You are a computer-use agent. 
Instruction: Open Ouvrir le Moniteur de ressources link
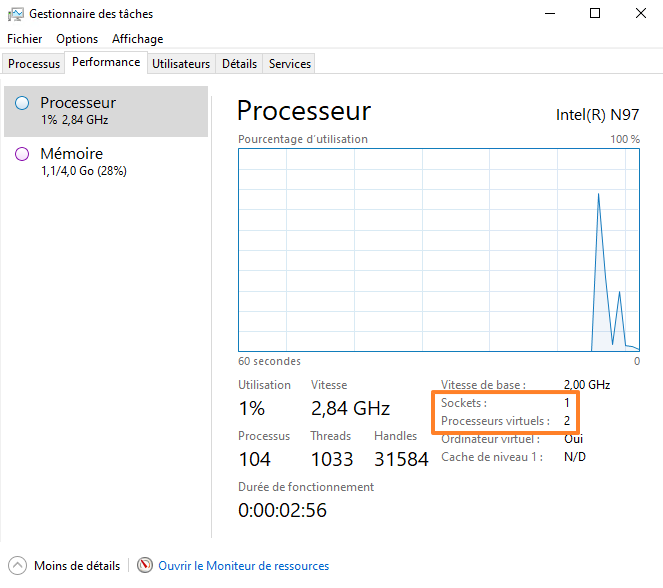coord(244,566)
